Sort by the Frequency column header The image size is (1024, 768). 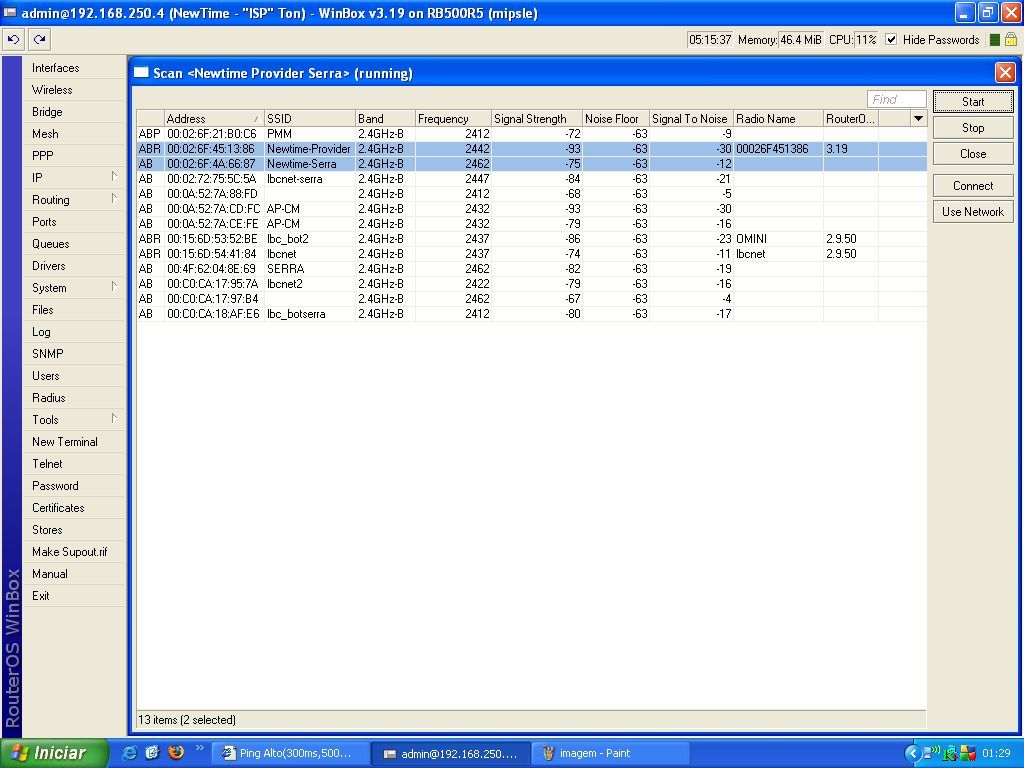point(453,118)
